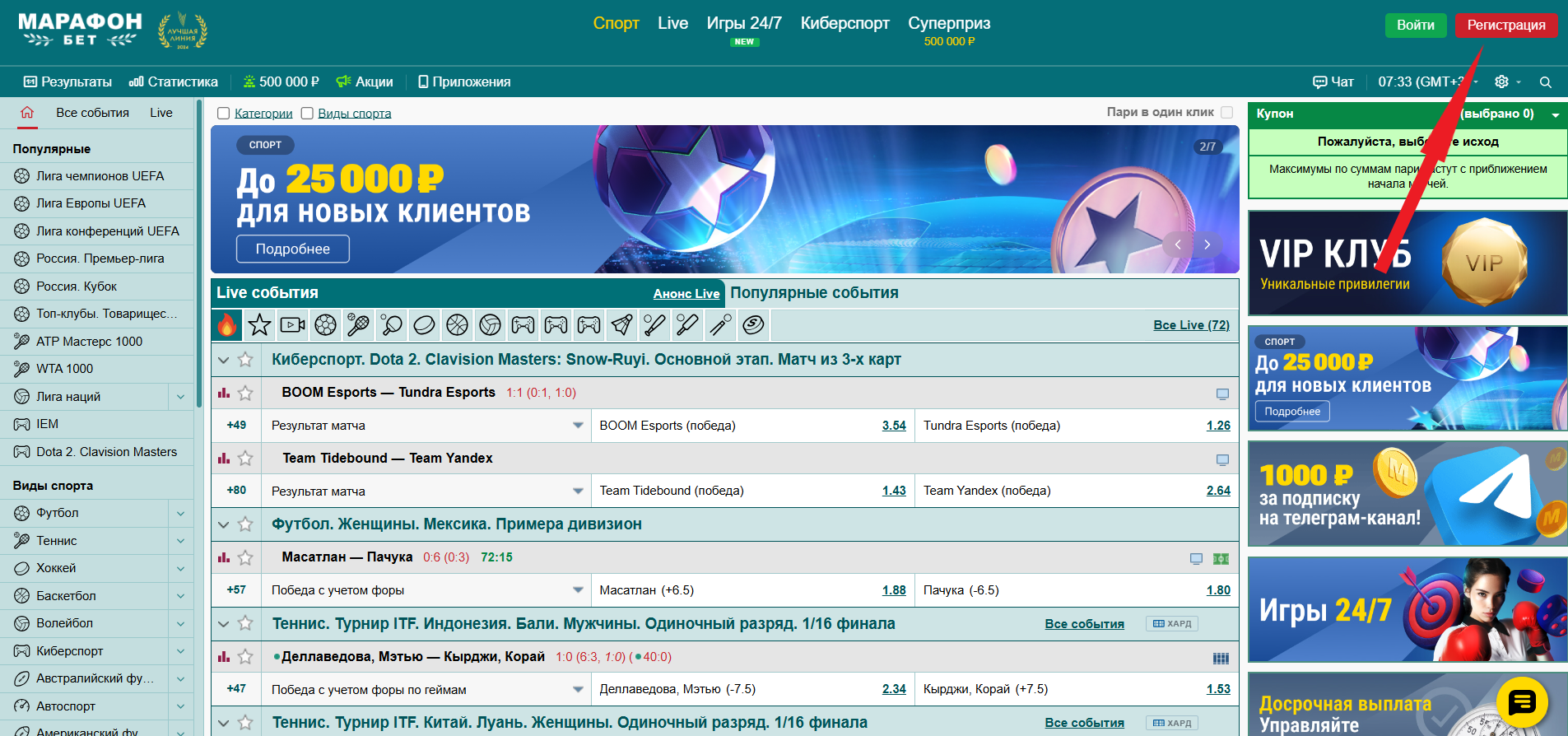Click the Войти button
The width and height of the screenshot is (1568, 736).
coord(1416,25)
